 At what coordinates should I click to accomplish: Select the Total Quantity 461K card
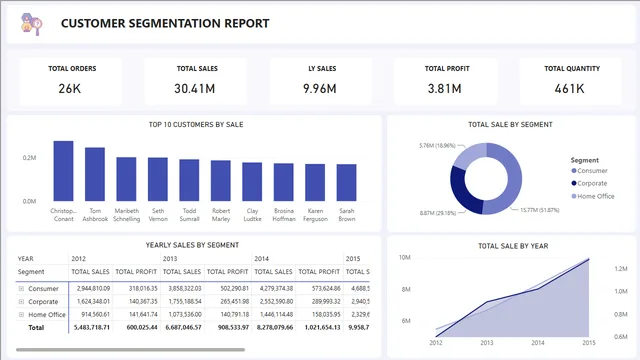coord(571,81)
